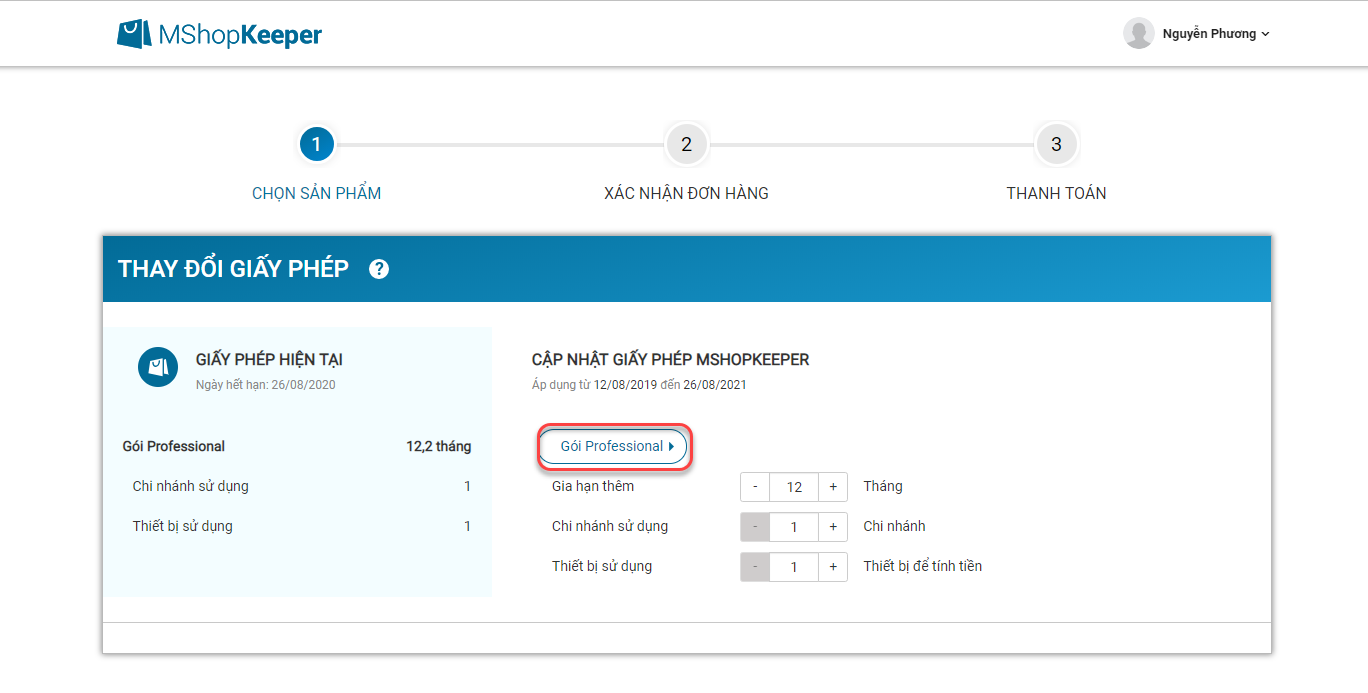Click the user avatar icon
This screenshot has width=1368, height=693.
1138,33
